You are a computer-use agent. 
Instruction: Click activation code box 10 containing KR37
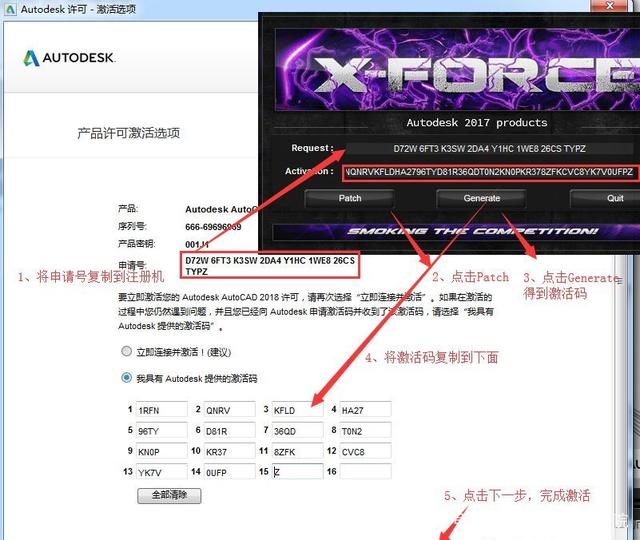point(229,451)
